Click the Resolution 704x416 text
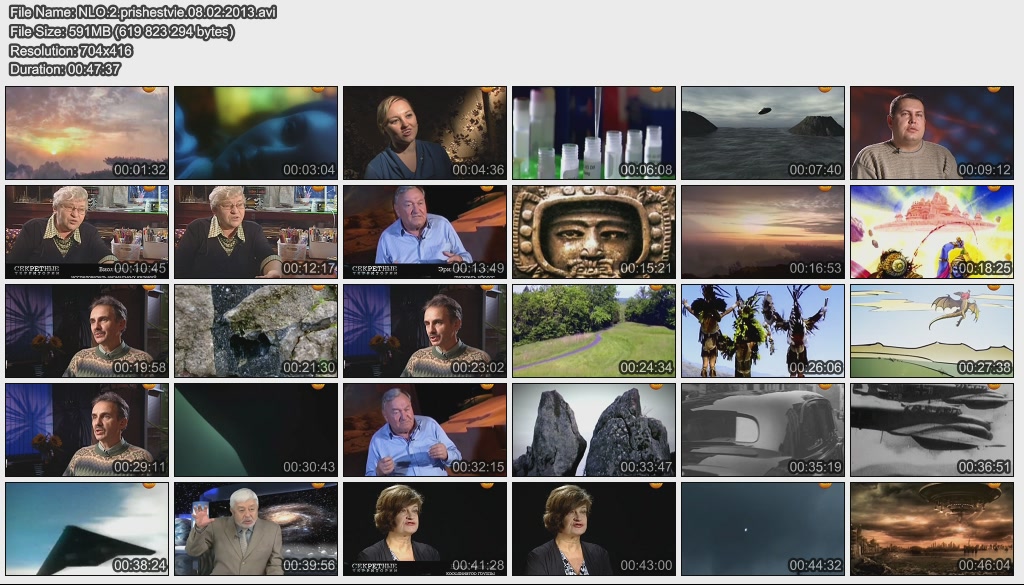The width and height of the screenshot is (1024, 585). tap(71, 50)
